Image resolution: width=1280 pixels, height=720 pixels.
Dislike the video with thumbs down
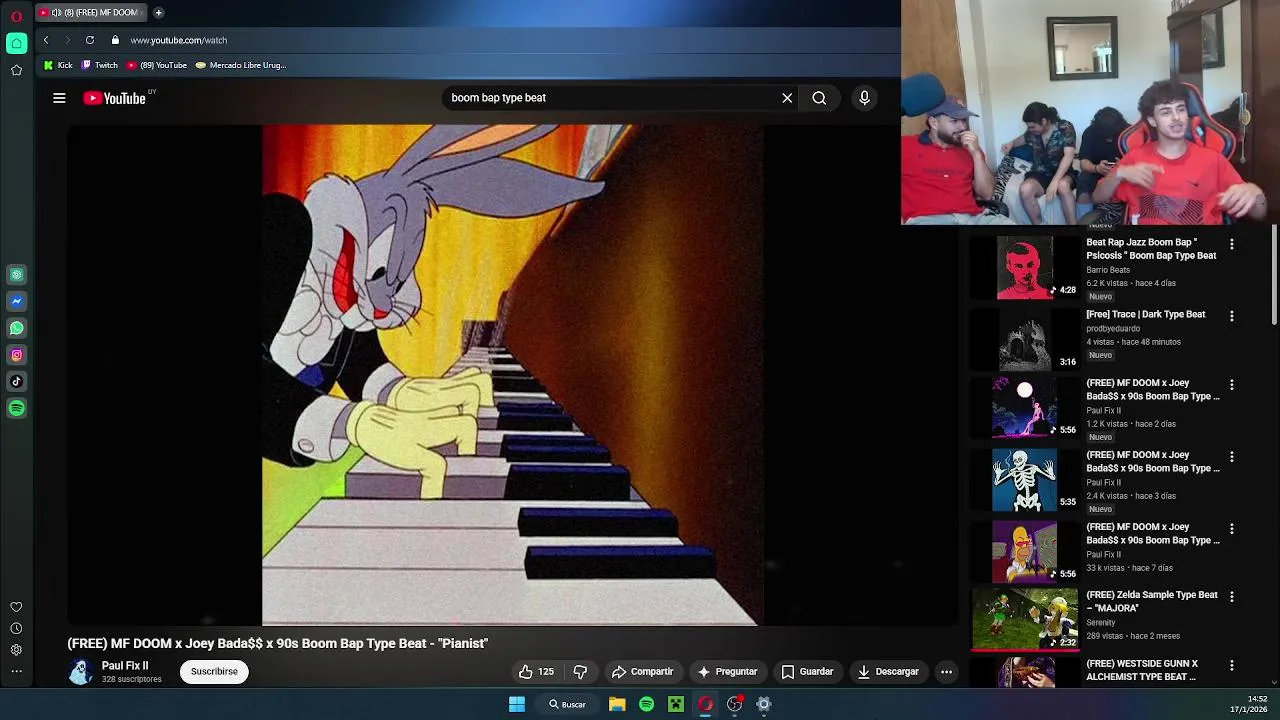pos(580,672)
